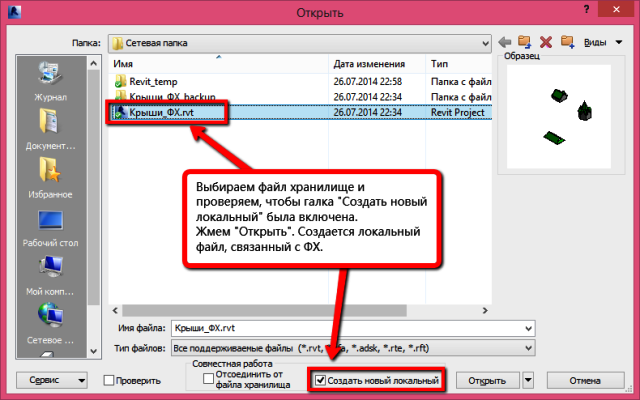The image size is (640, 400).
Task: Click the Открыть button
Action: point(487,380)
